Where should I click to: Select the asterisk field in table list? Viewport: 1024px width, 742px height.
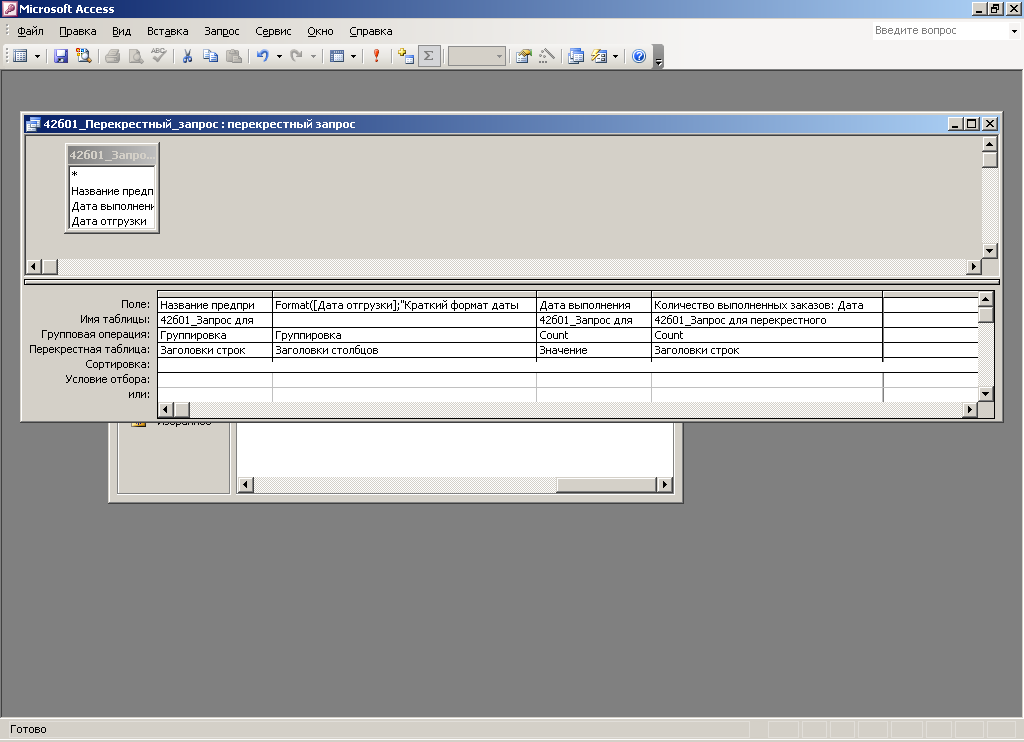pyautogui.click(x=112, y=174)
